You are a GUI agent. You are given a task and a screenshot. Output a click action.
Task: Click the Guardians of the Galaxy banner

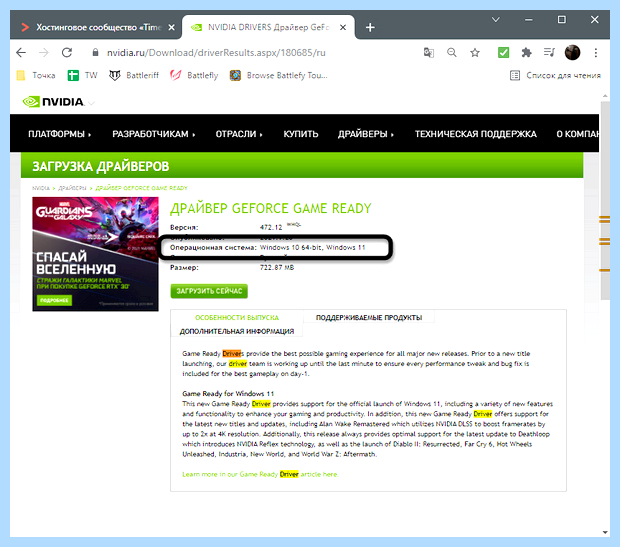(95, 254)
